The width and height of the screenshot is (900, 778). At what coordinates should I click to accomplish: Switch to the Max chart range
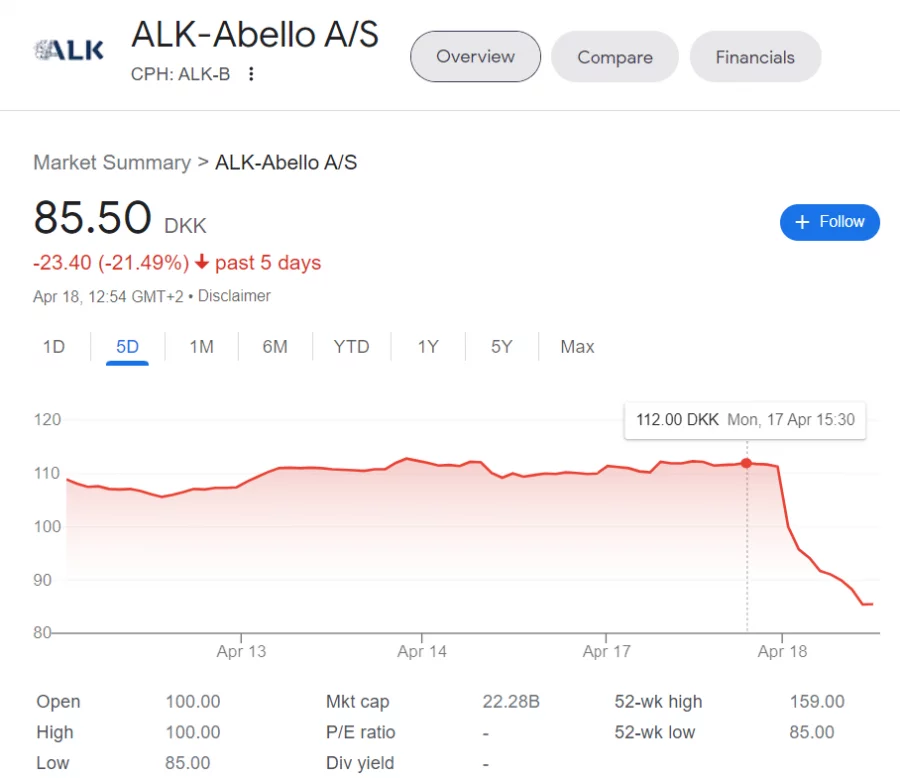[x=577, y=347]
